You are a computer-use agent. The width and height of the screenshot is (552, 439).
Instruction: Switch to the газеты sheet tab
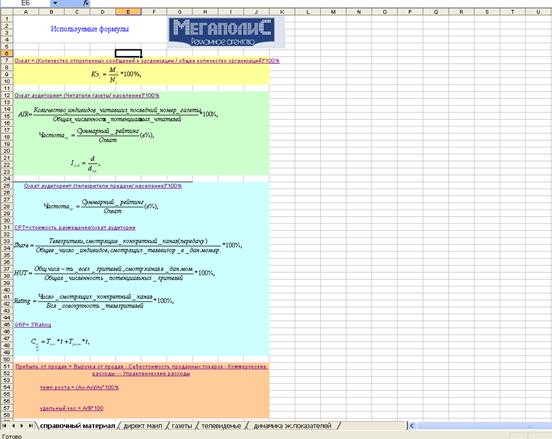click(182, 426)
